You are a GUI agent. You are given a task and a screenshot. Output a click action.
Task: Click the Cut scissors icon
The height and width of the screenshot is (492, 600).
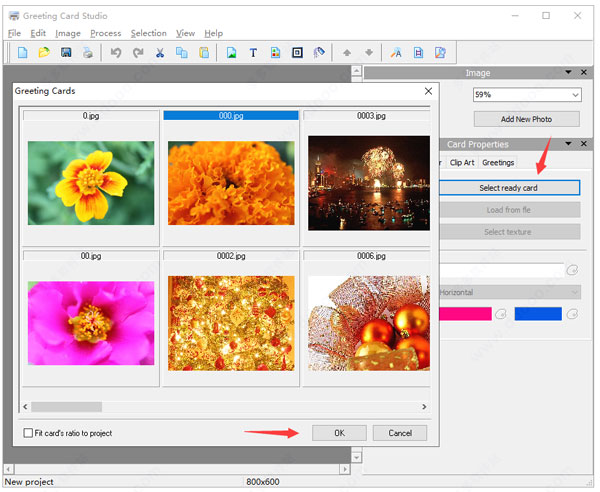pos(160,52)
